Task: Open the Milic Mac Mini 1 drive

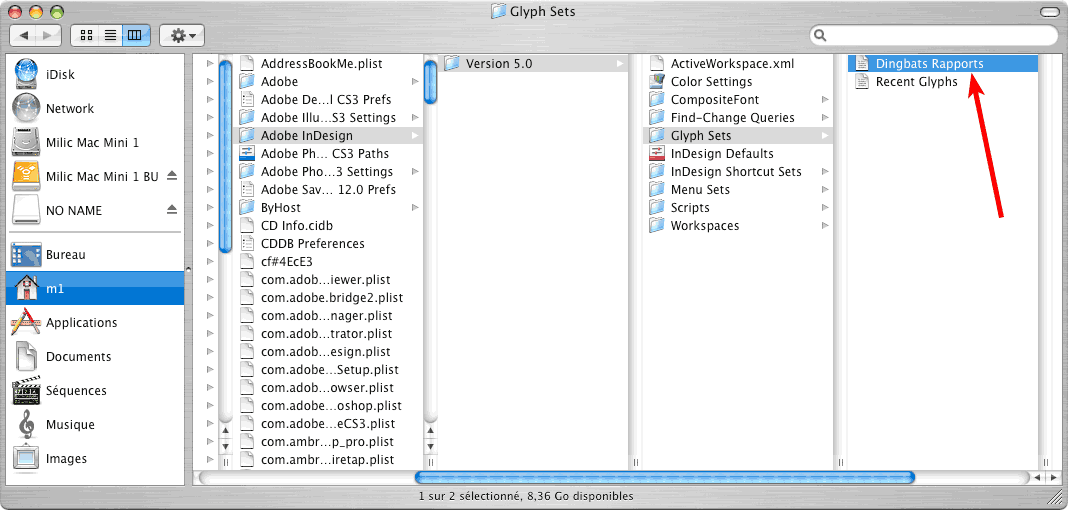Action: pos(92,142)
